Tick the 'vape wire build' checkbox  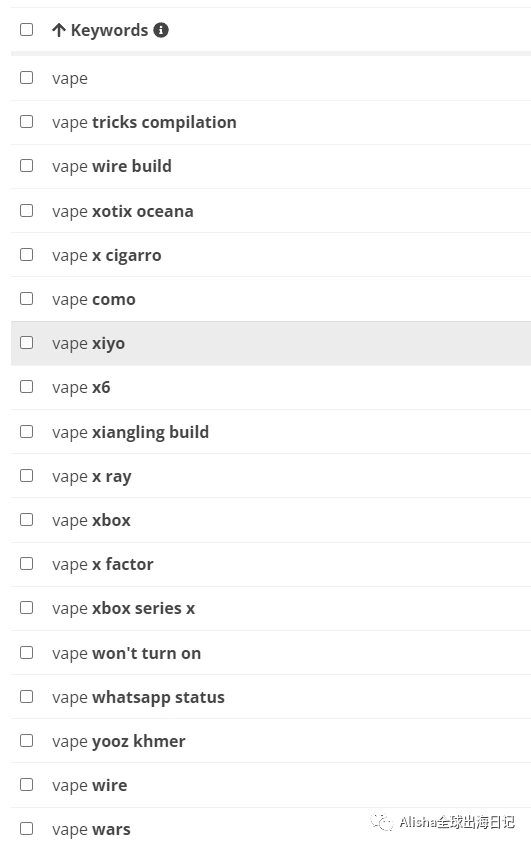click(x=26, y=166)
